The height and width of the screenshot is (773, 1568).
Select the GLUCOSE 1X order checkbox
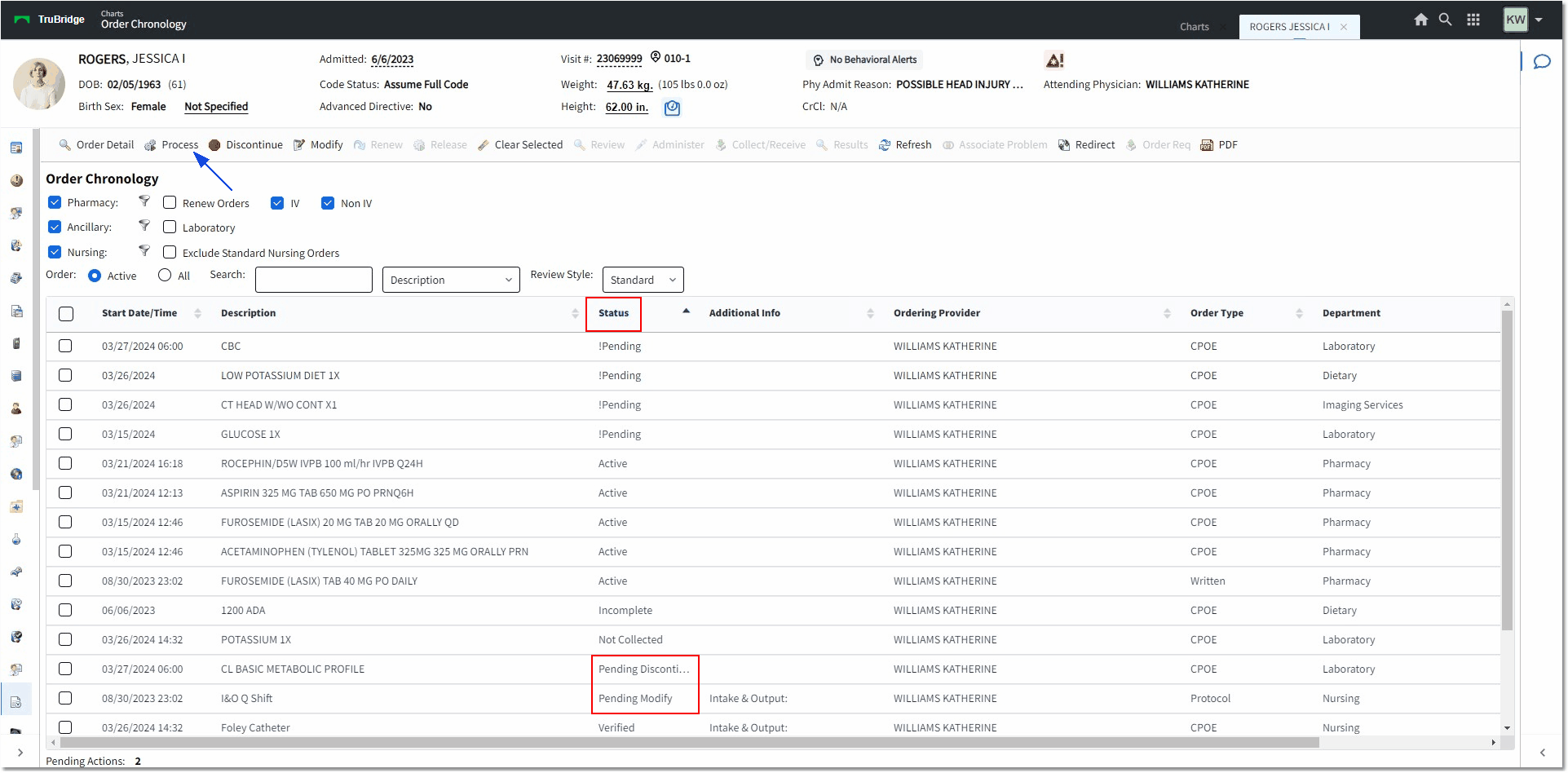(65, 434)
